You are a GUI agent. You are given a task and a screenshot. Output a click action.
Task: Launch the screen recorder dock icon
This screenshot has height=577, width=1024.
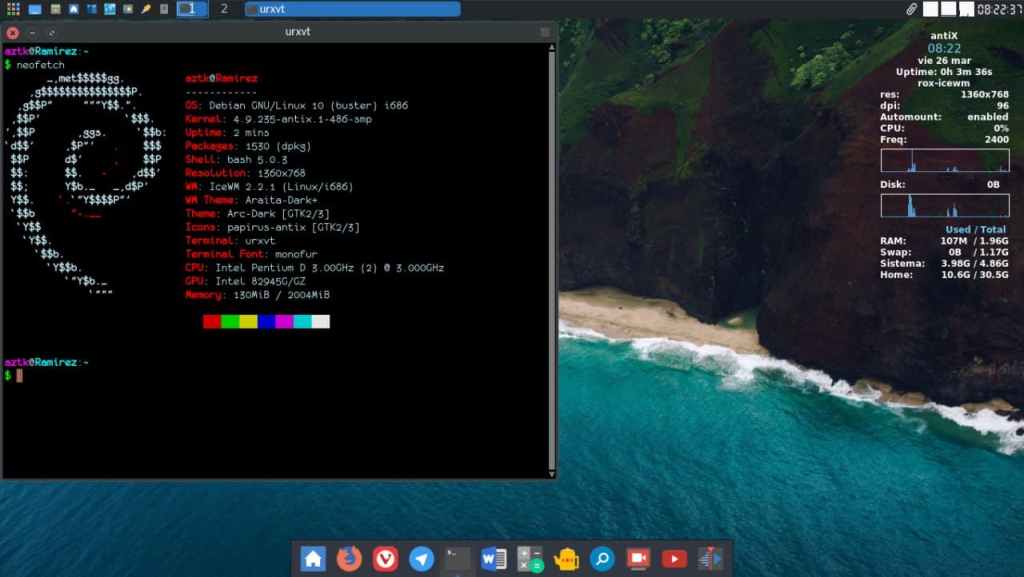tap(638, 559)
